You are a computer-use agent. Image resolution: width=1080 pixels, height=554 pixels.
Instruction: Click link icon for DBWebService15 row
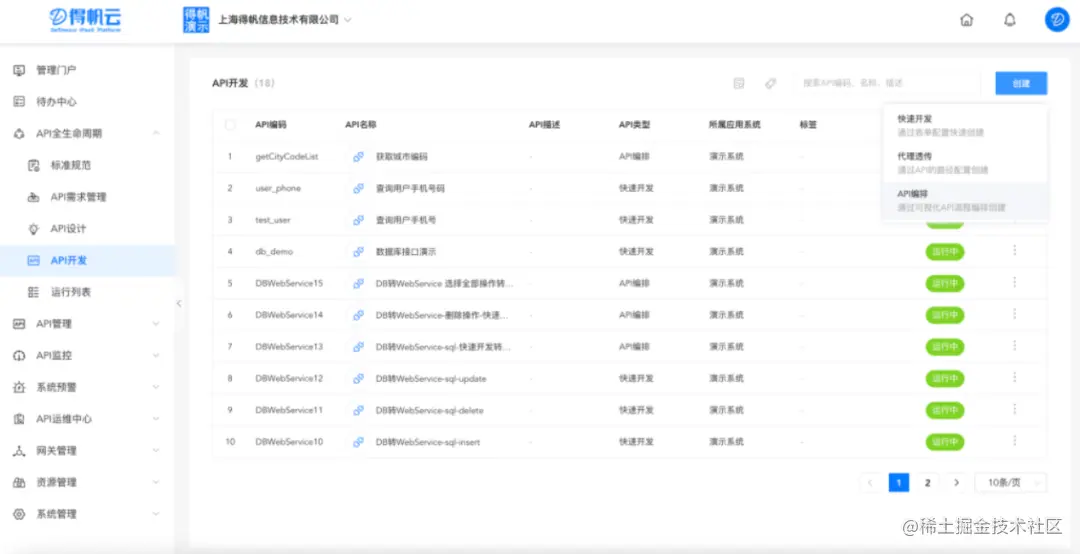[358, 283]
